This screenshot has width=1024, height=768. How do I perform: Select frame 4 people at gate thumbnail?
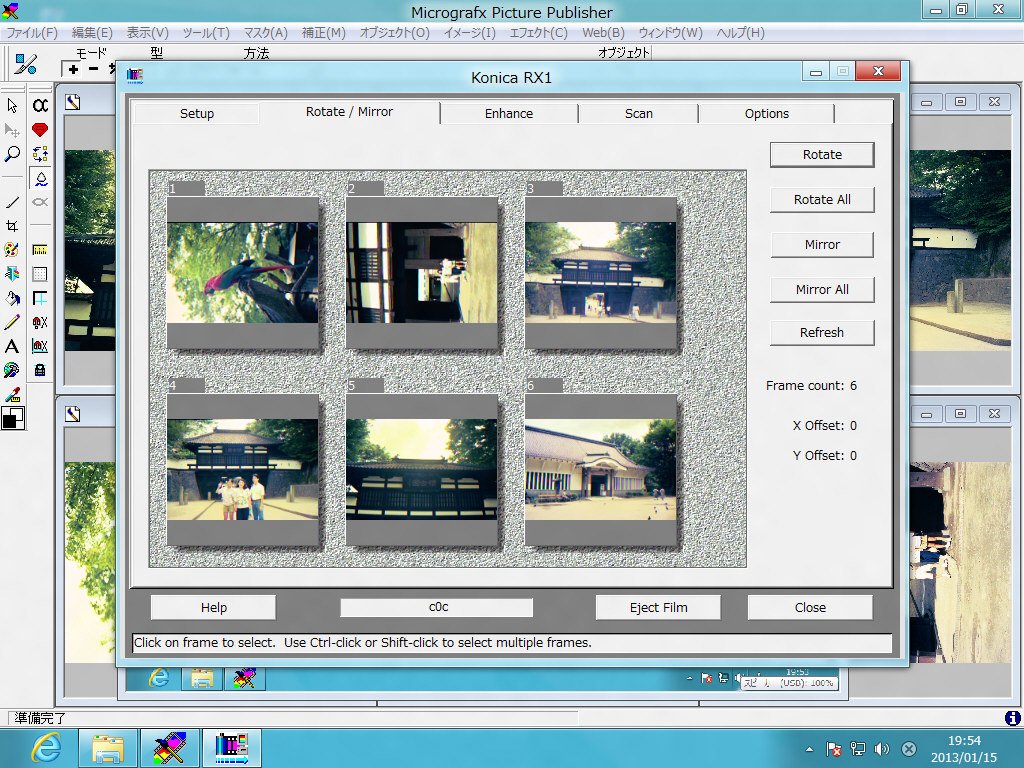[x=242, y=470]
